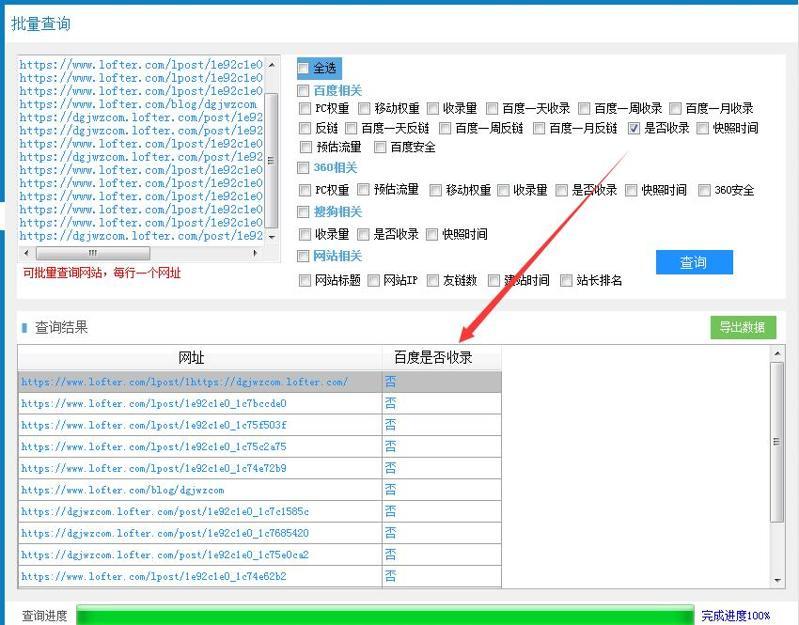Toggle the 全选 checkbox
This screenshot has height=625, width=799.
[304, 69]
